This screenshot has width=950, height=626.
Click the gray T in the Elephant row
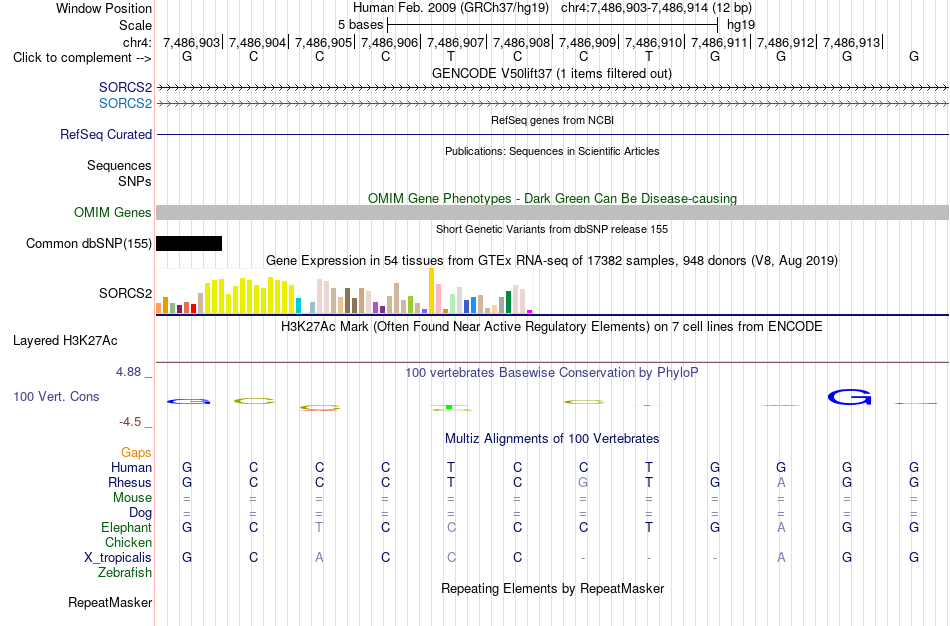[319, 527]
